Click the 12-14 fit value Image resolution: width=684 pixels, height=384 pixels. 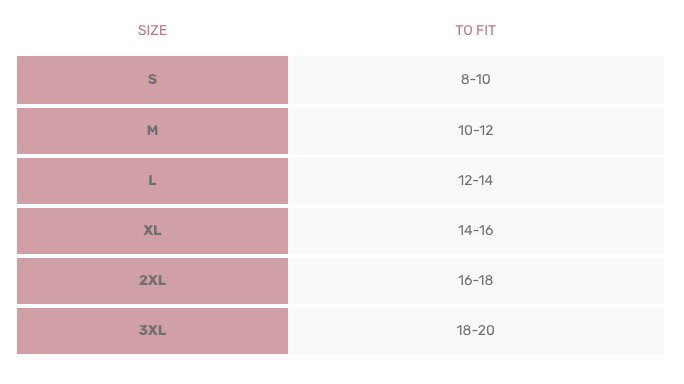(x=475, y=180)
